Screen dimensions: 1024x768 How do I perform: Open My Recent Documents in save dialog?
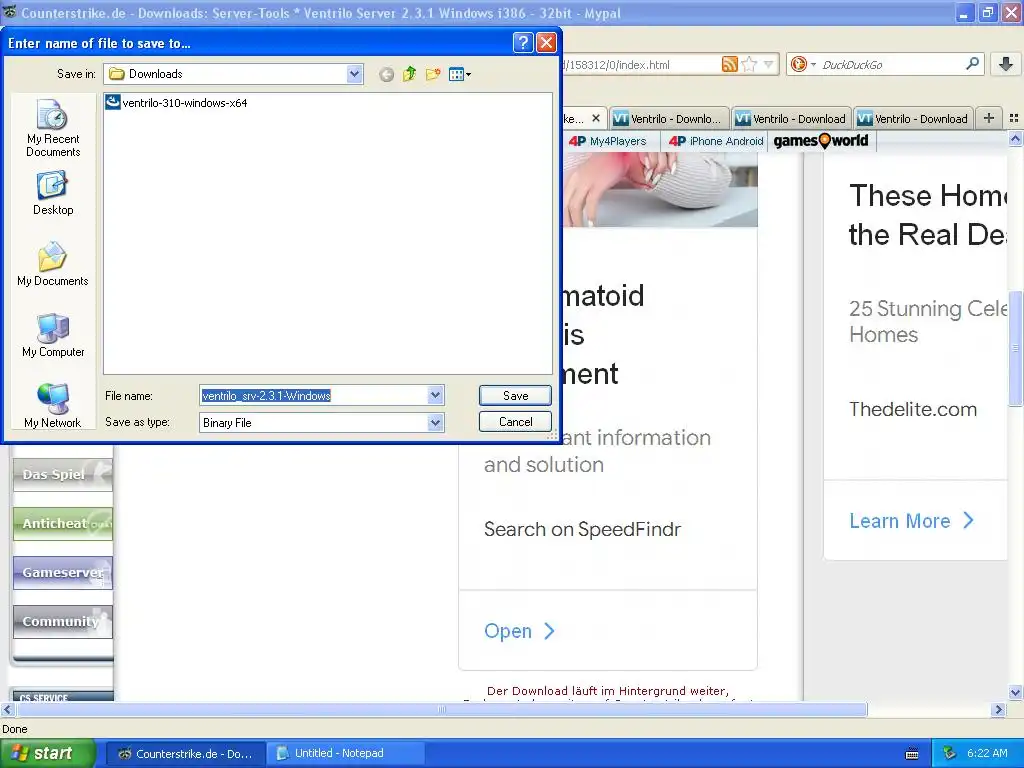pos(53,128)
